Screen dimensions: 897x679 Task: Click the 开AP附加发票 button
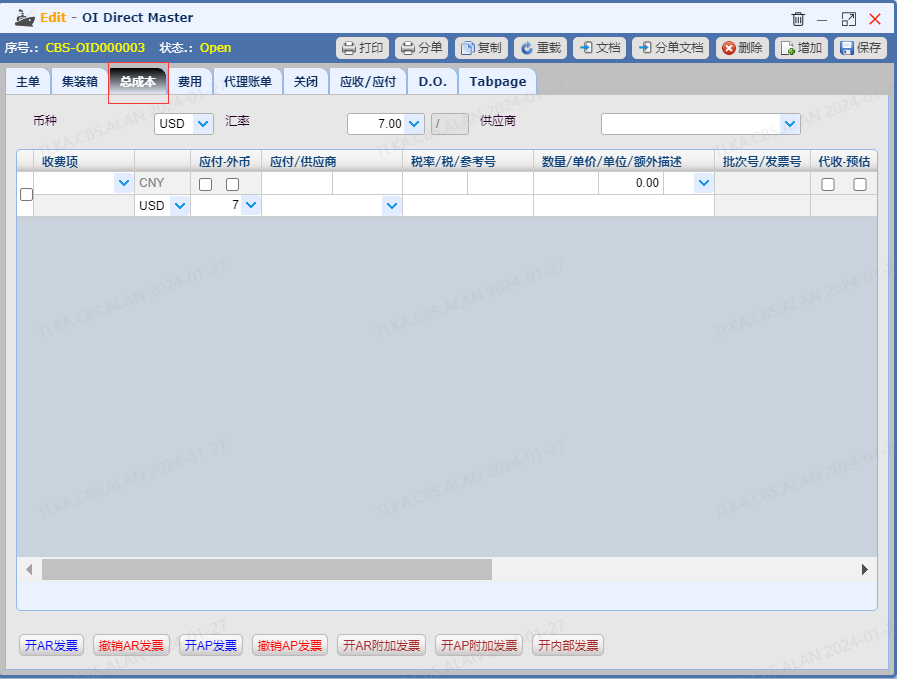pos(479,645)
